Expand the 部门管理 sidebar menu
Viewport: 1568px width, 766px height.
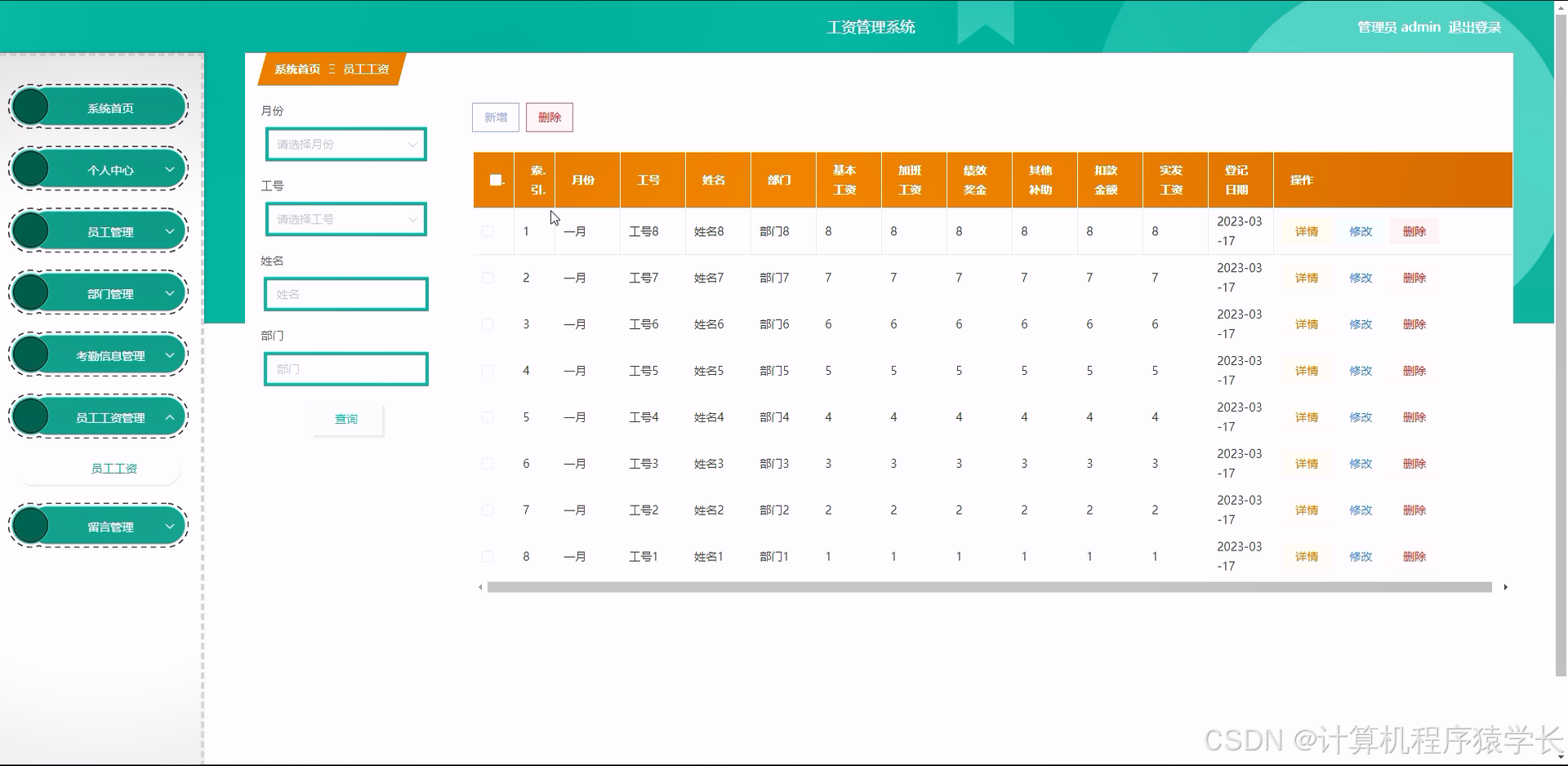click(x=98, y=293)
